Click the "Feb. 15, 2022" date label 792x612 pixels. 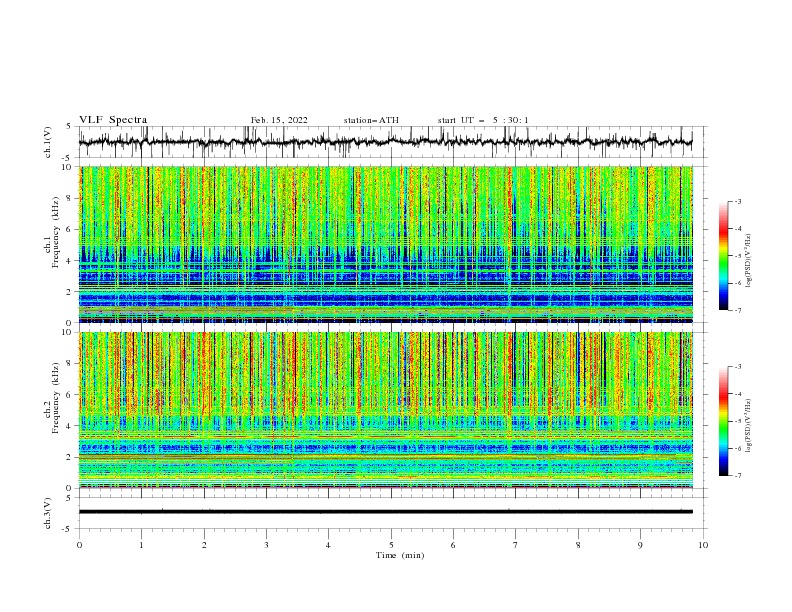tap(279, 120)
